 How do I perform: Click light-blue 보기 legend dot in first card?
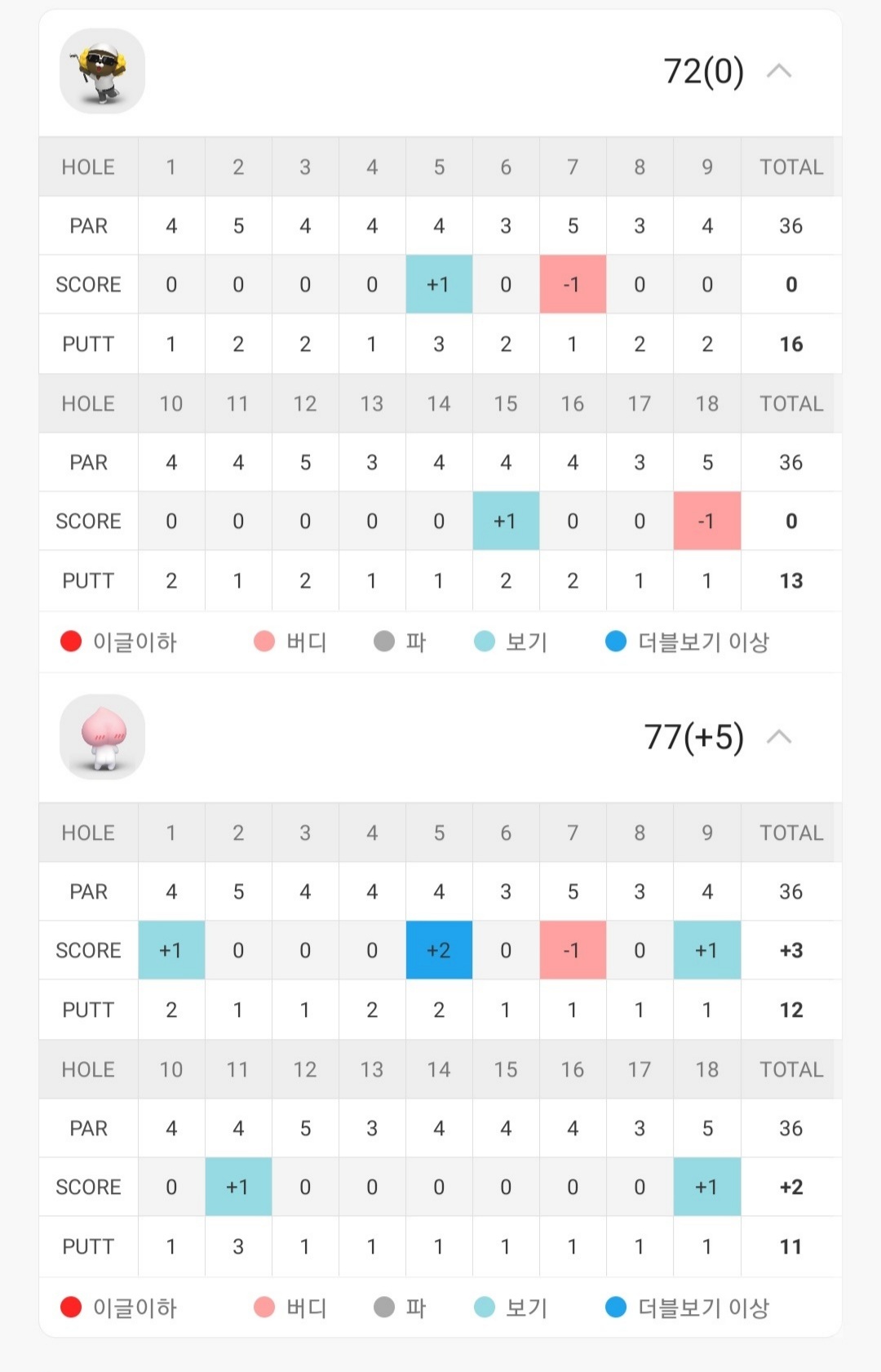tap(485, 642)
